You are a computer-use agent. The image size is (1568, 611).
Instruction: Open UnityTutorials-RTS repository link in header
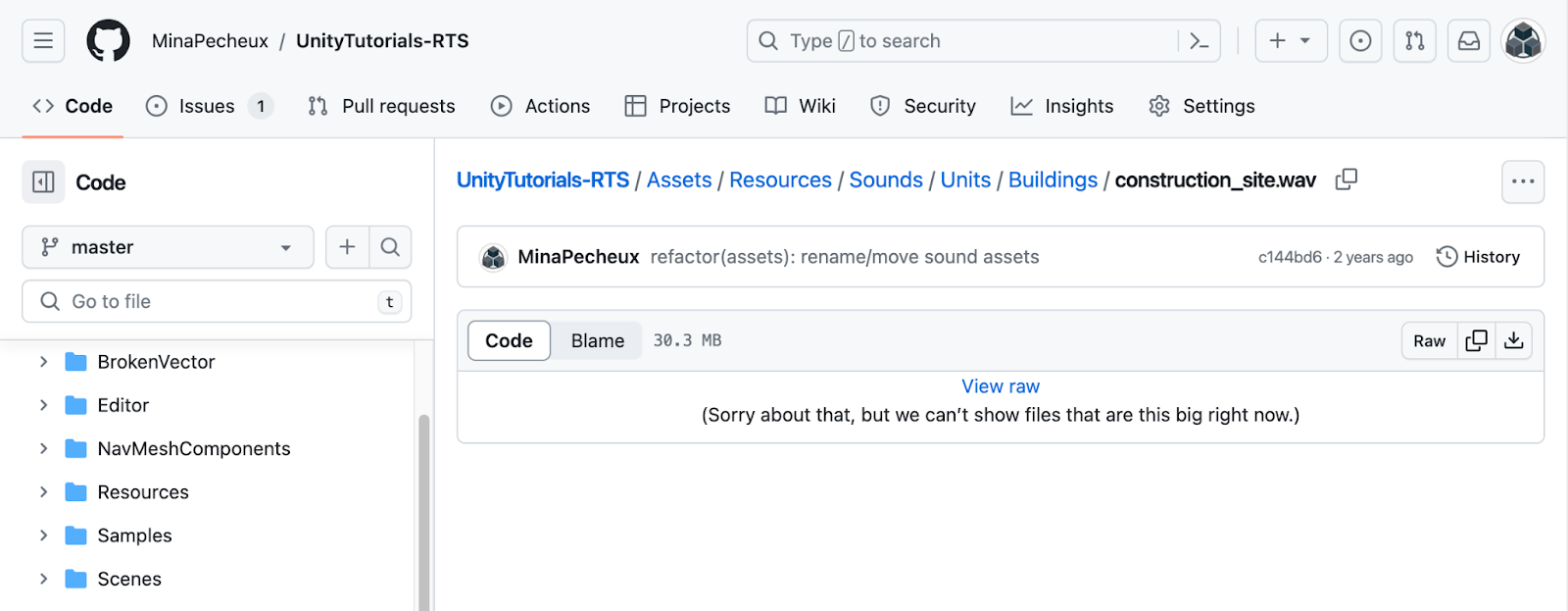[x=382, y=41]
